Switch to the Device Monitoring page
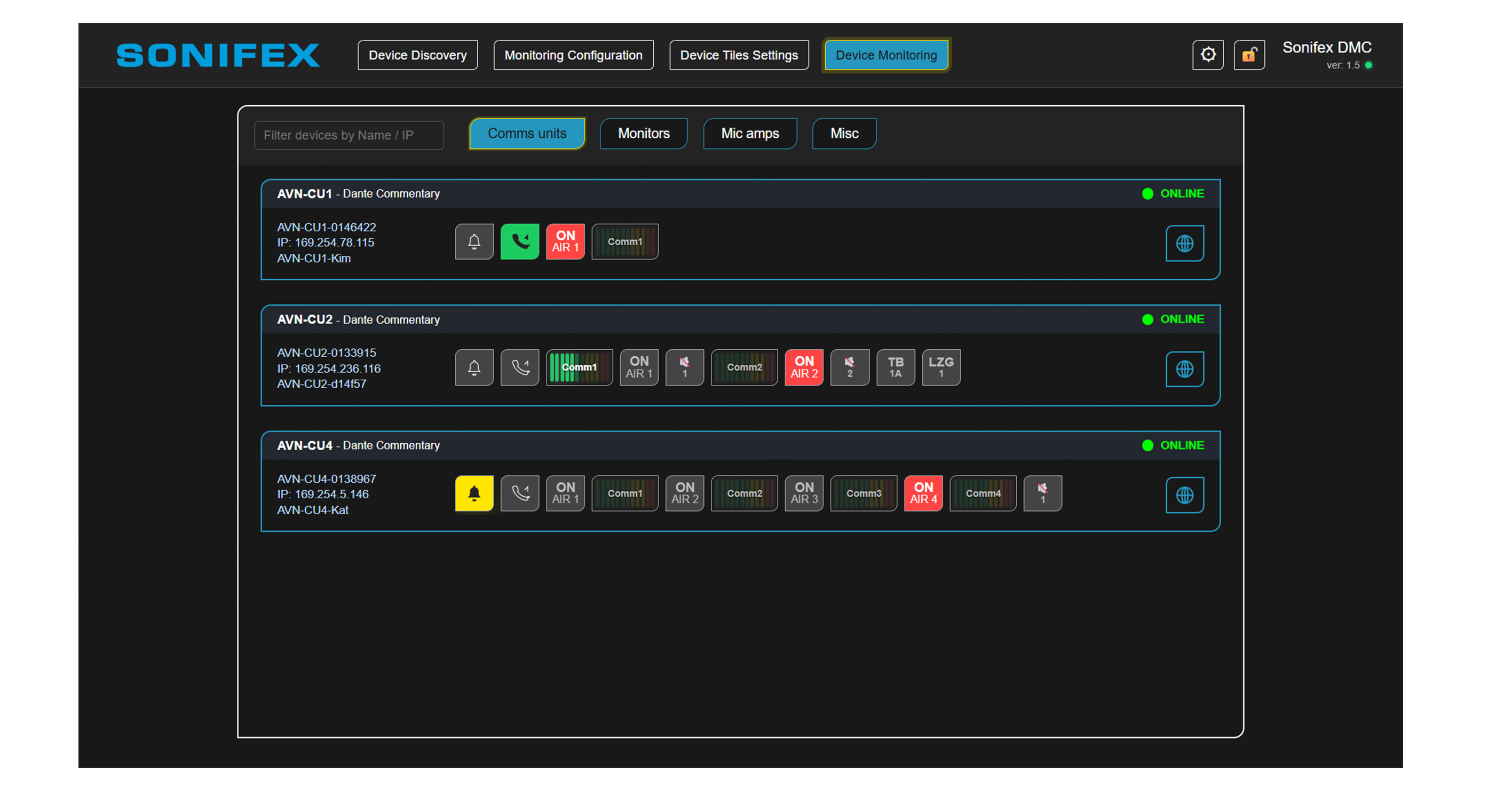1512x801 pixels. click(886, 55)
